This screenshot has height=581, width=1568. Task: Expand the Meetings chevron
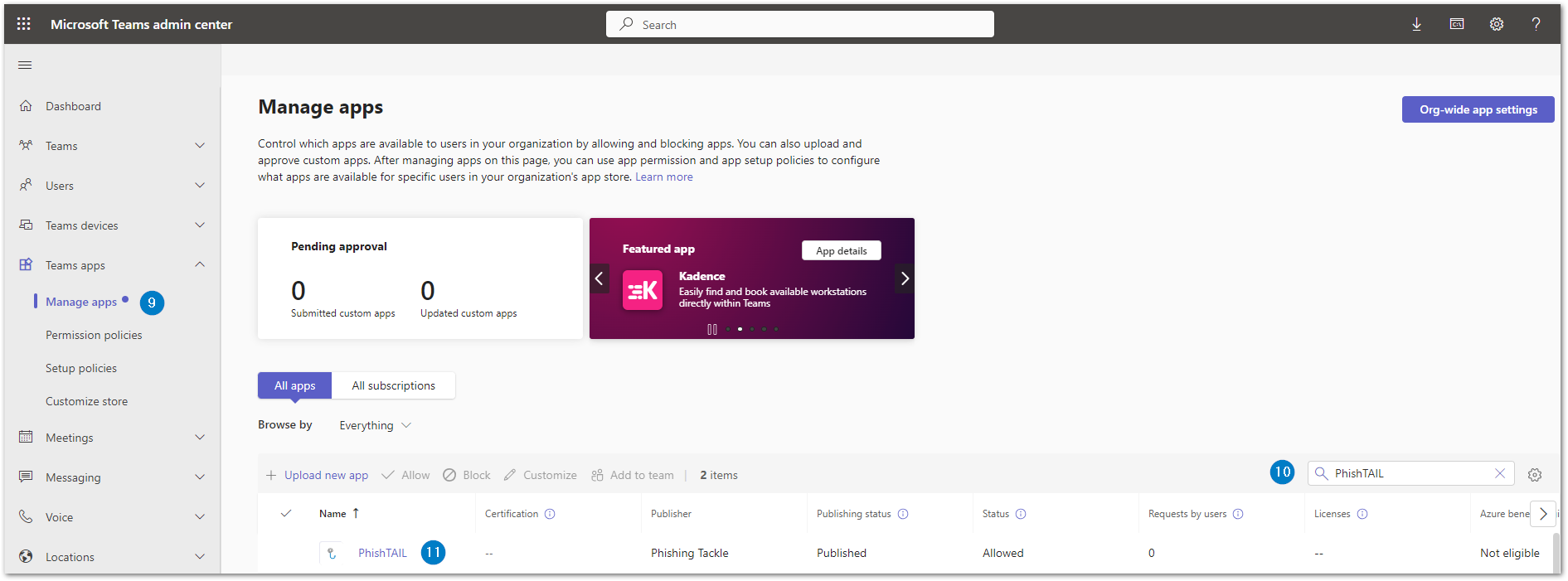[x=200, y=437]
